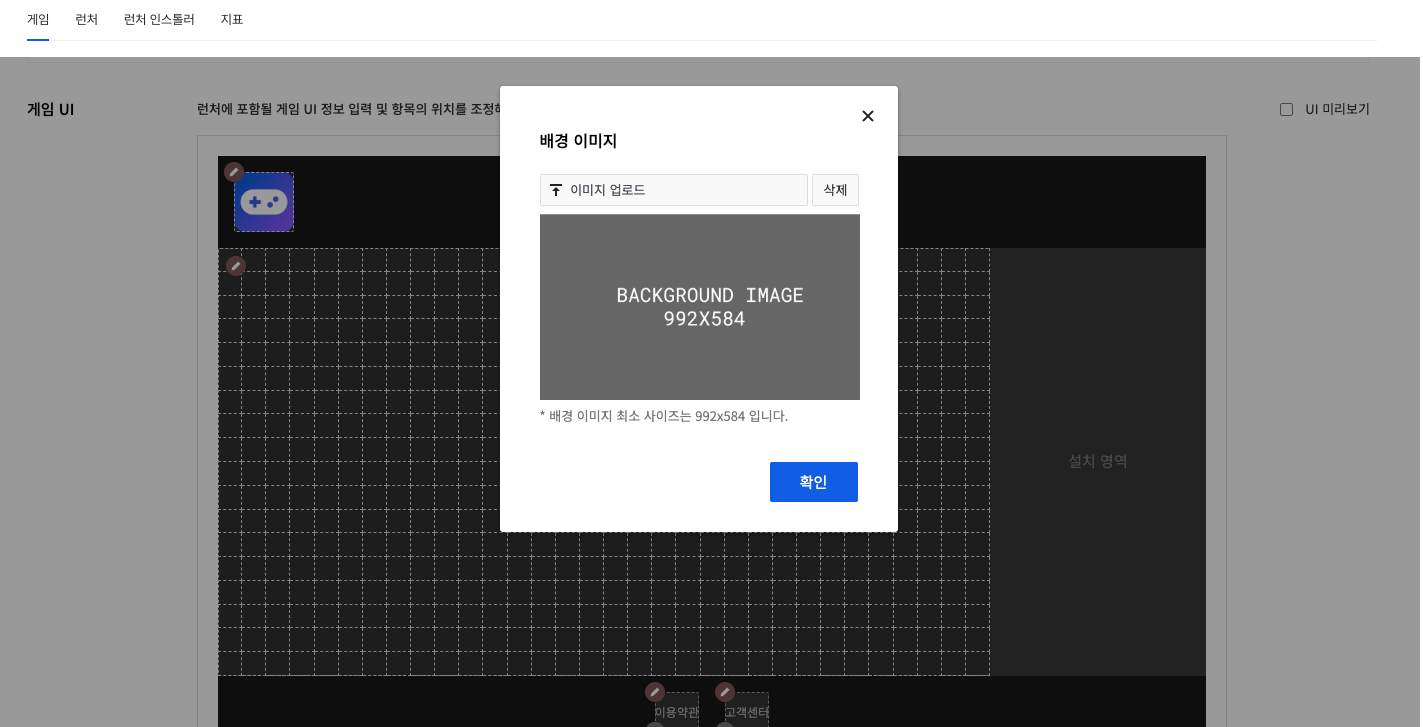Enable the UI 미리보기 checkbox

(1286, 109)
